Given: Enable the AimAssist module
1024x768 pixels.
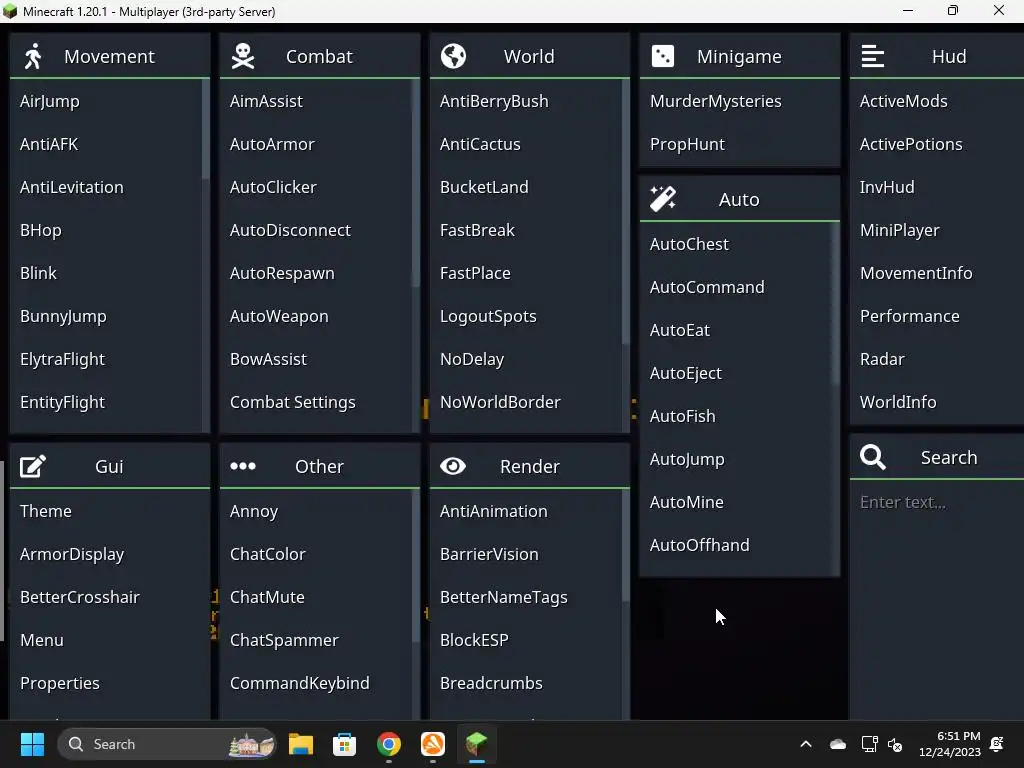Looking at the screenshot, I should tap(316, 101).
